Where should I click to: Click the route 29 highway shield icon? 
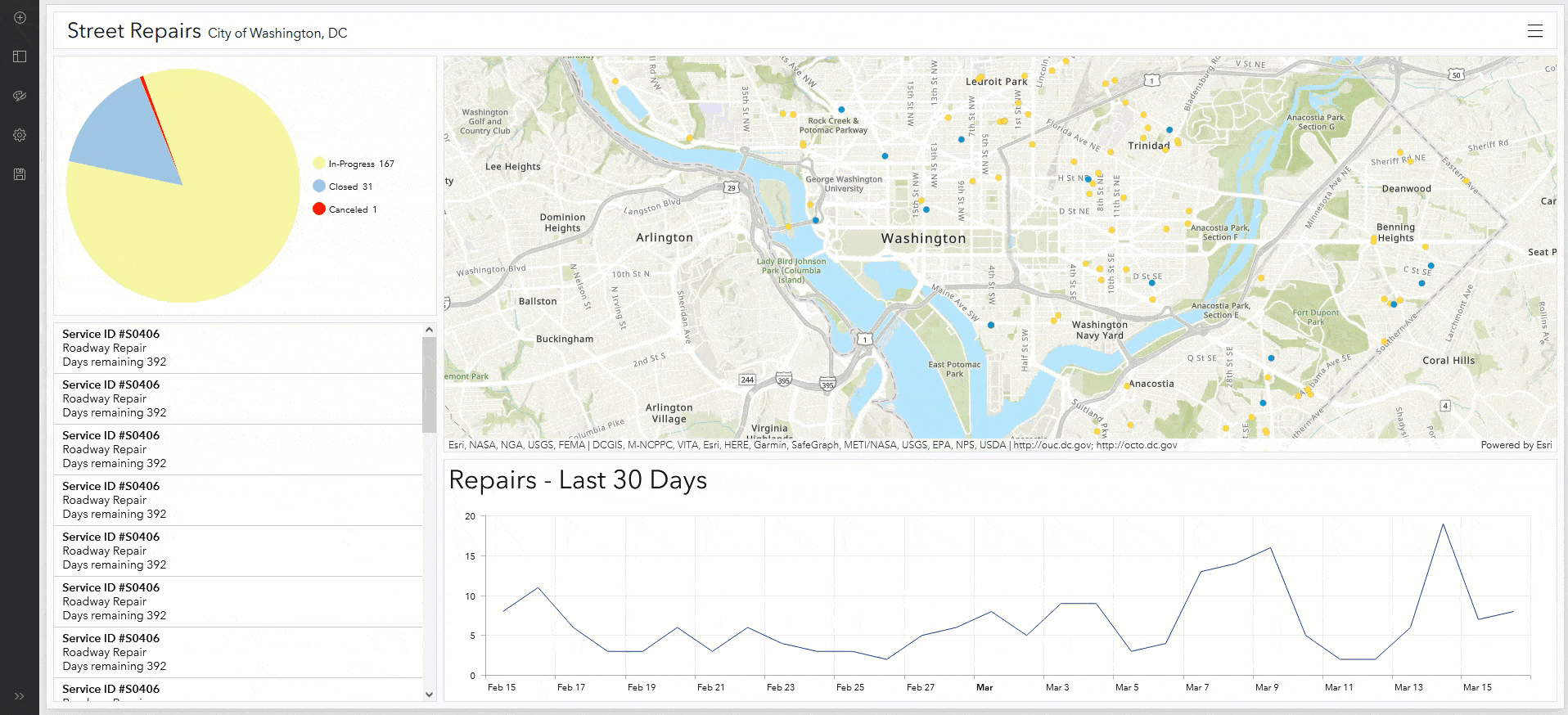[732, 187]
